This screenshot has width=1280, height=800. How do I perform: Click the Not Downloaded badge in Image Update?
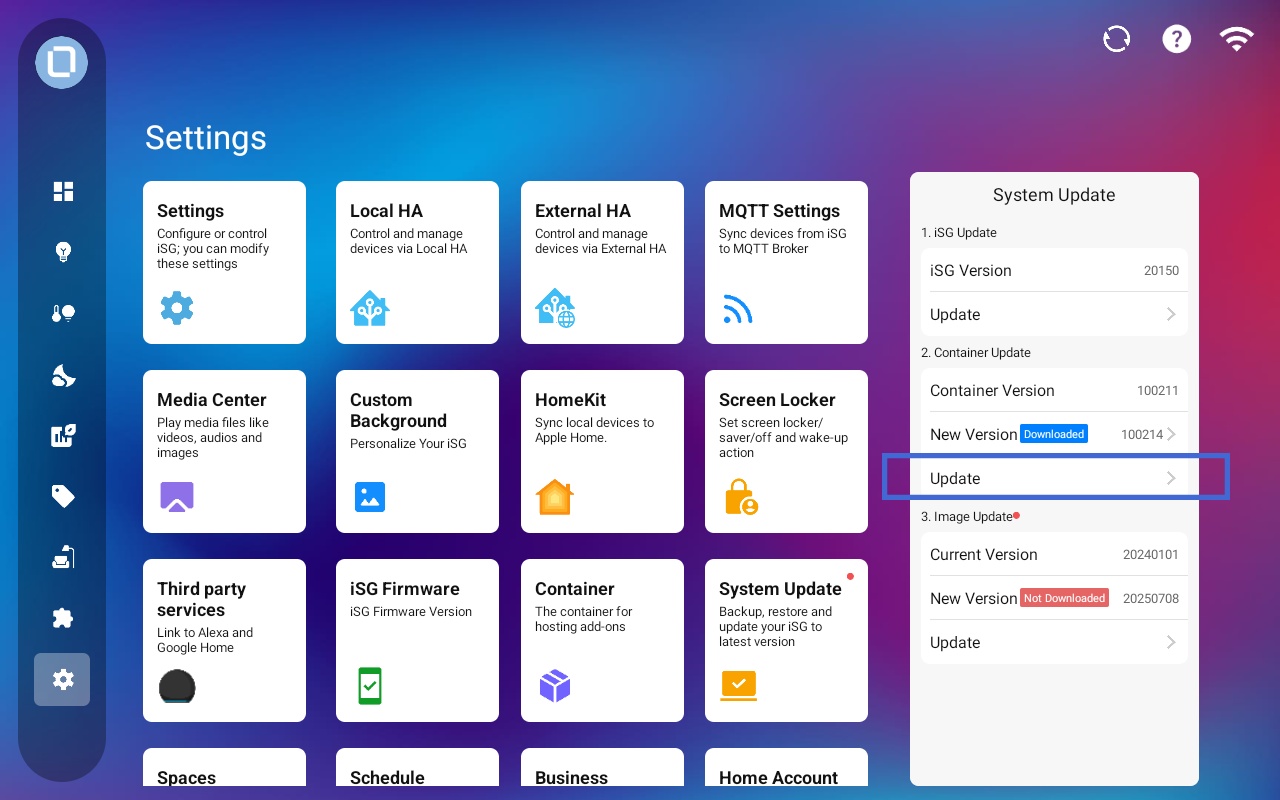(x=1064, y=598)
